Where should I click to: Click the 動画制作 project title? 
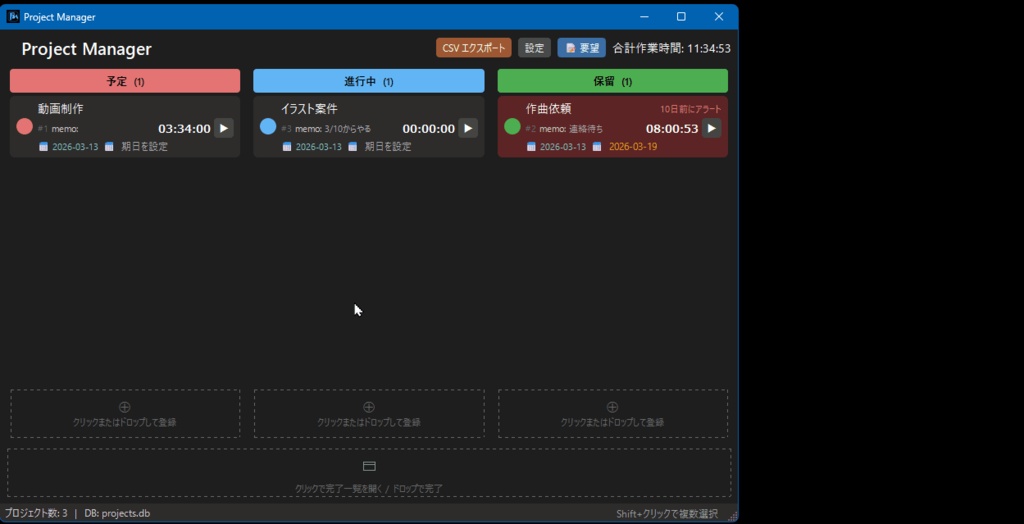(x=61, y=109)
